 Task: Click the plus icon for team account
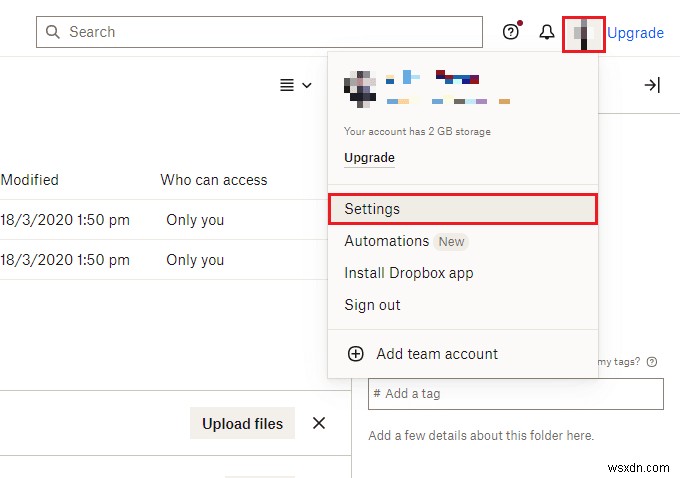(355, 354)
